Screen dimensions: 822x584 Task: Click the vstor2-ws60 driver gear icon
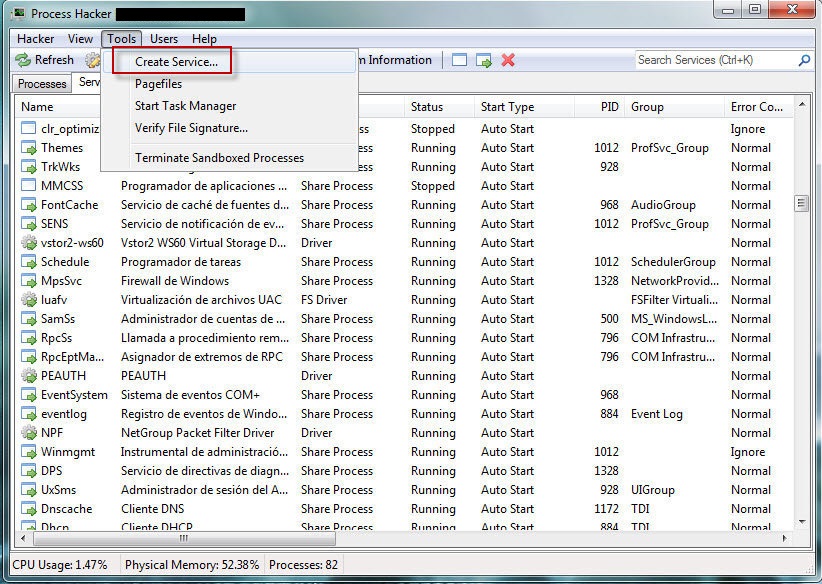click(x=28, y=243)
